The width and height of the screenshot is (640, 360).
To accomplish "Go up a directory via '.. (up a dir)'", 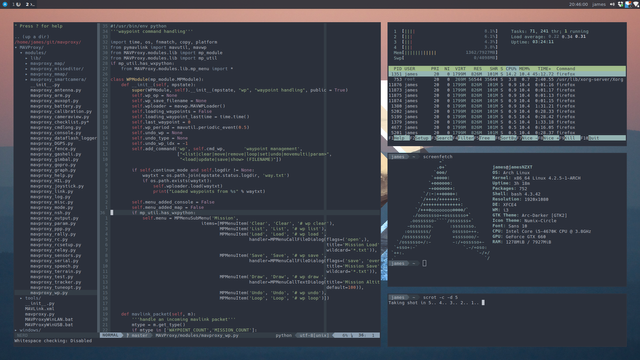I will [32, 37].
